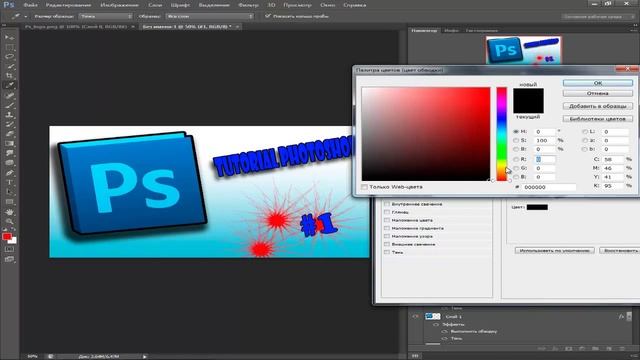Open the tool preset picker arrow
This screenshot has width=640, height=360.
coord(26,17)
